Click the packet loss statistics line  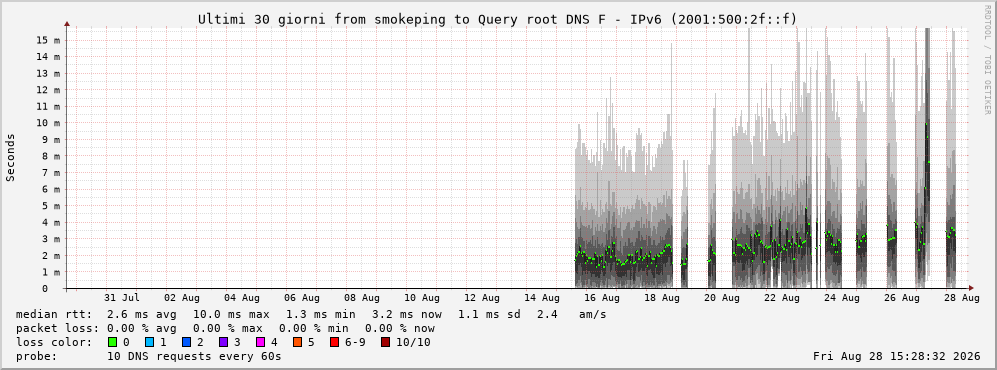pos(225,329)
